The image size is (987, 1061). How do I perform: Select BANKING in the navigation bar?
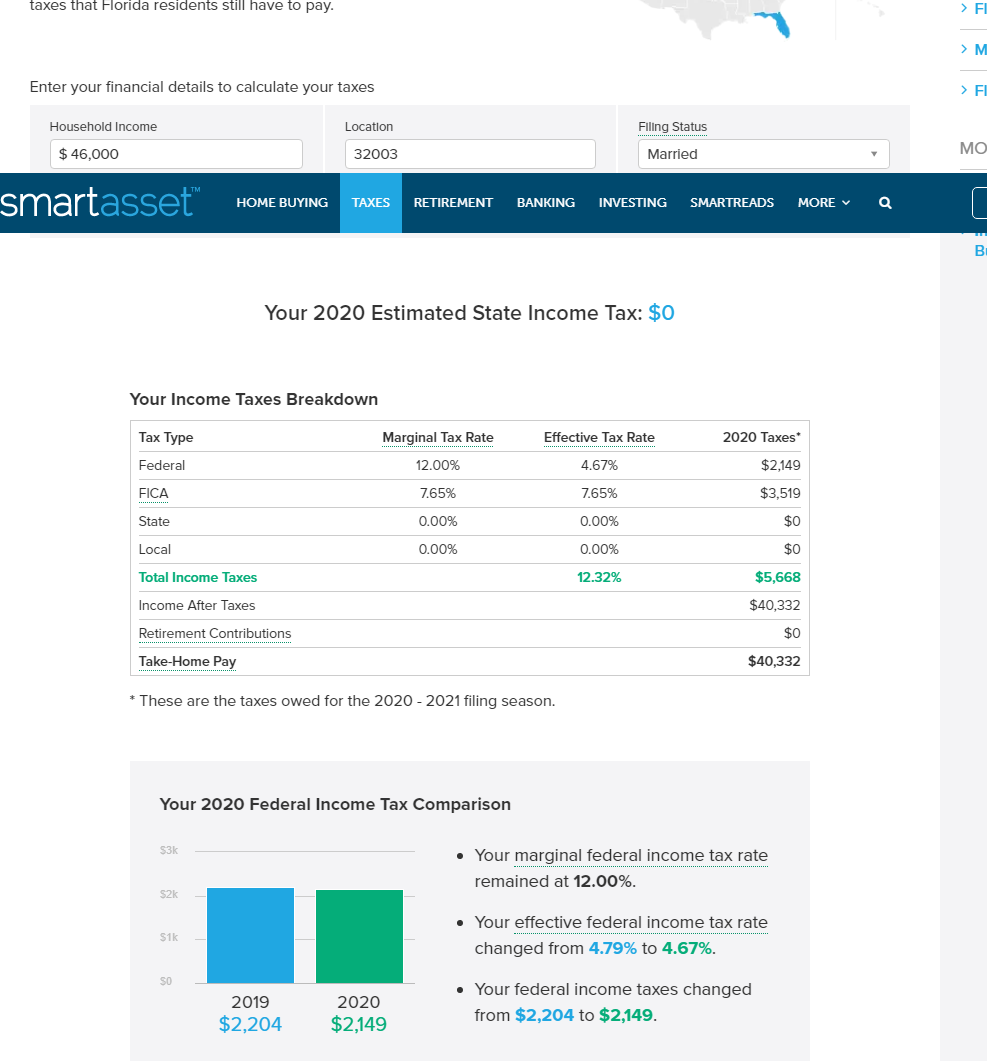coord(546,202)
